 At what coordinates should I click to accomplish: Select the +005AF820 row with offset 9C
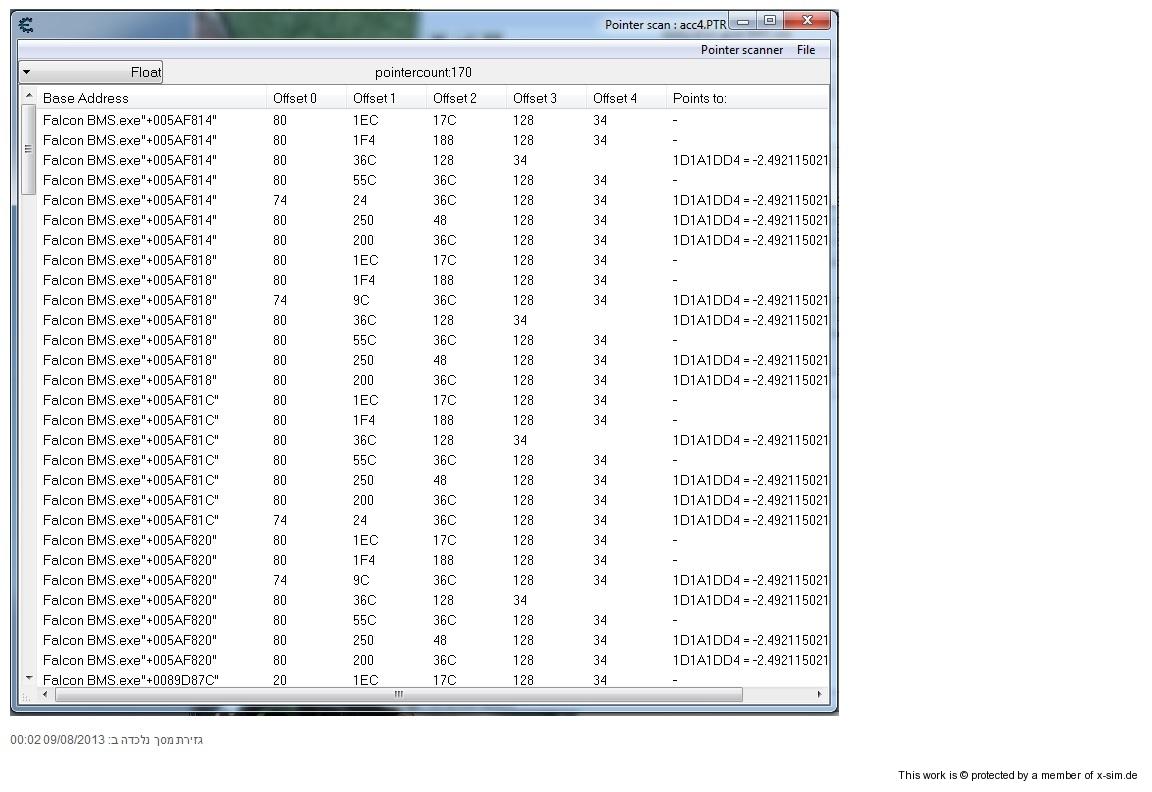[130, 580]
